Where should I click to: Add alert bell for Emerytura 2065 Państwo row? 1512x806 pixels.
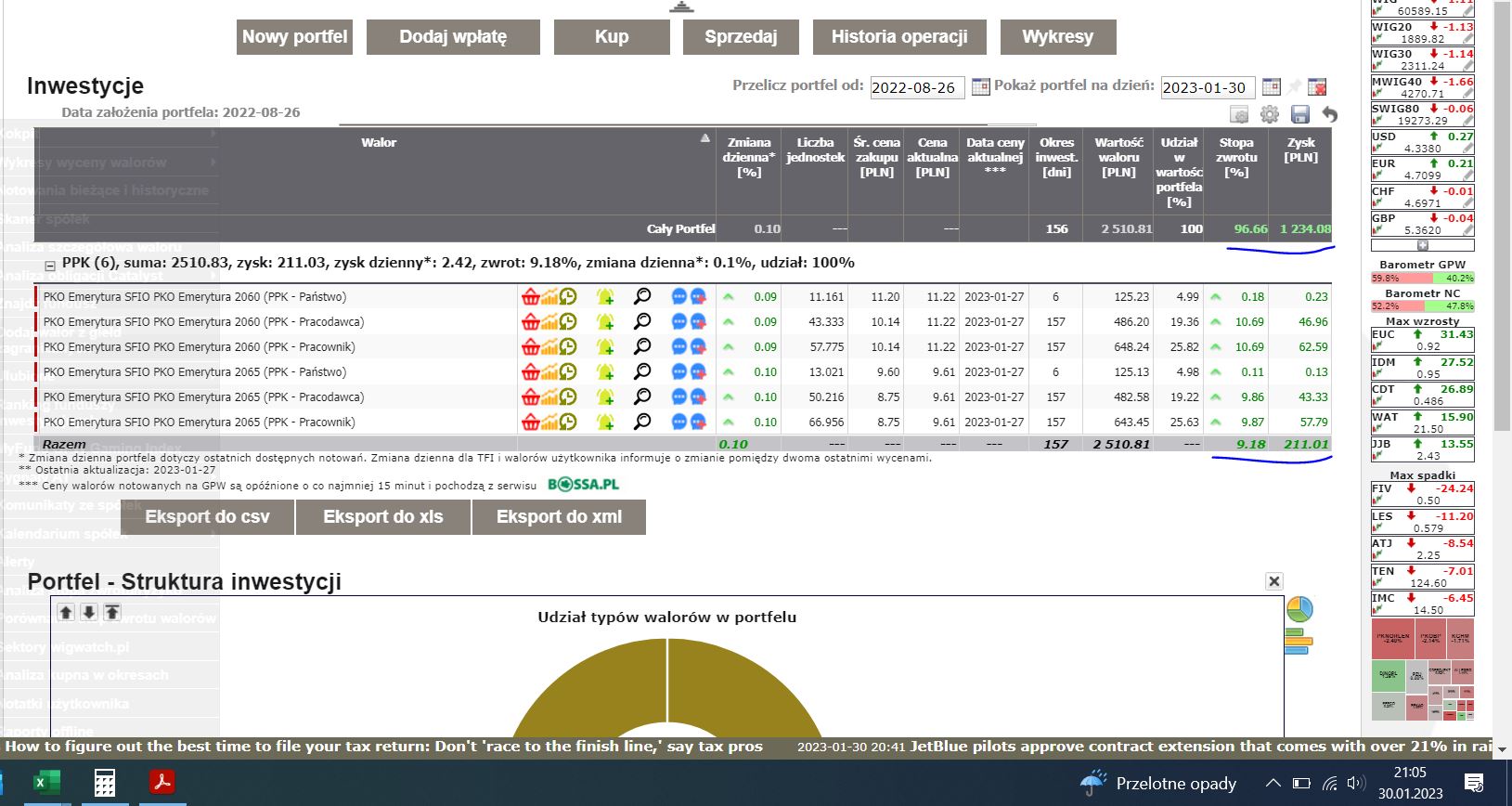[x=605, y=371]
